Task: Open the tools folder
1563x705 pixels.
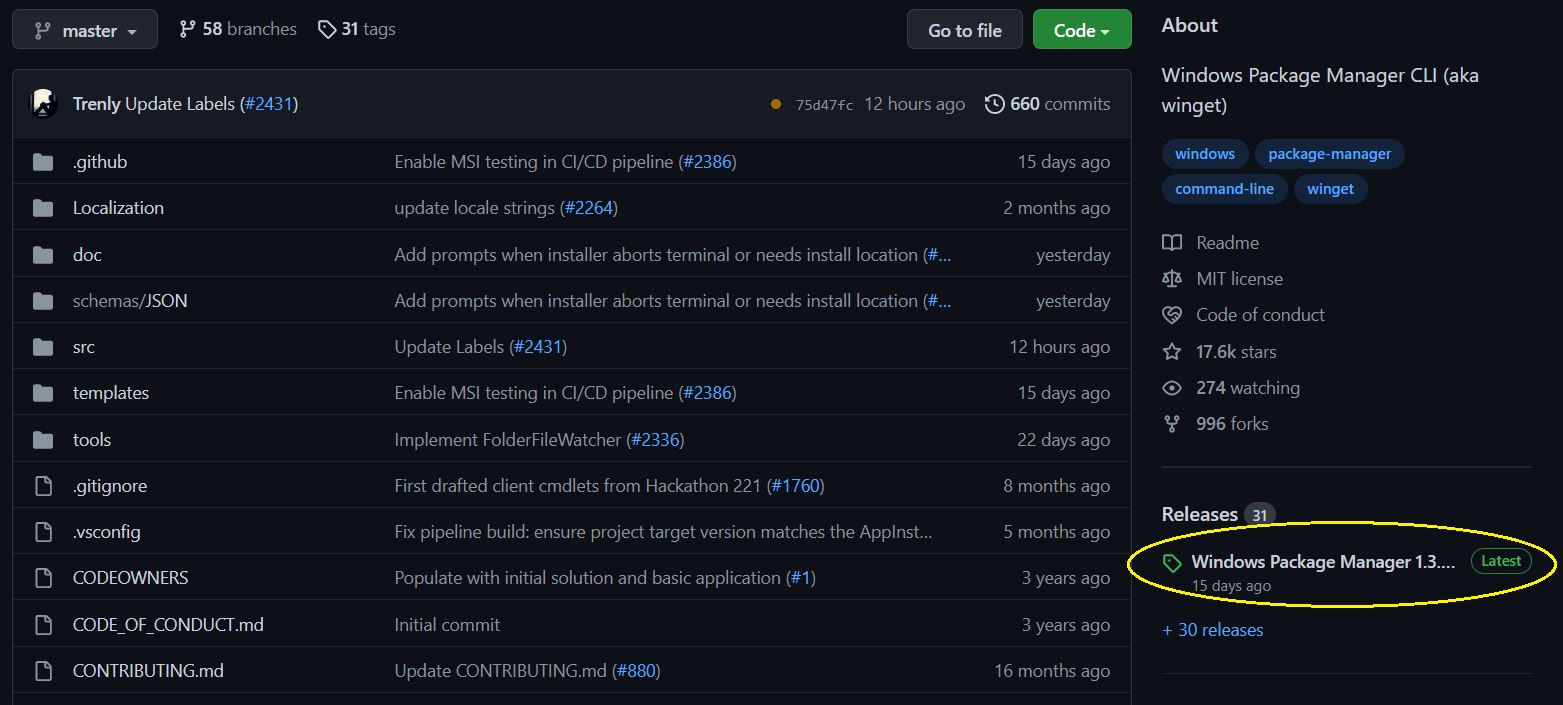Action: [92, 440]
